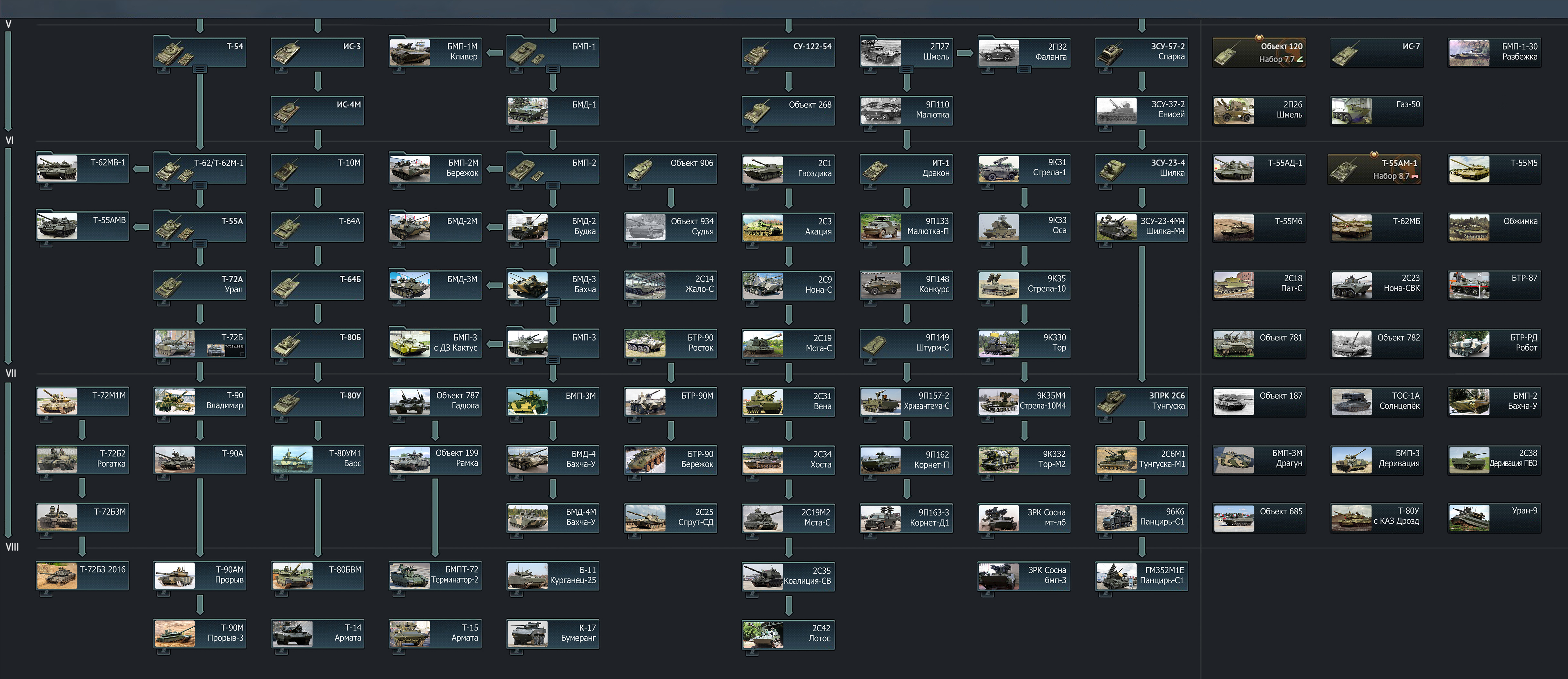Expand the Т-54 group list icon
This screenshot has width=1568, height=679.
pyautogui.click(x=199, y=70)
